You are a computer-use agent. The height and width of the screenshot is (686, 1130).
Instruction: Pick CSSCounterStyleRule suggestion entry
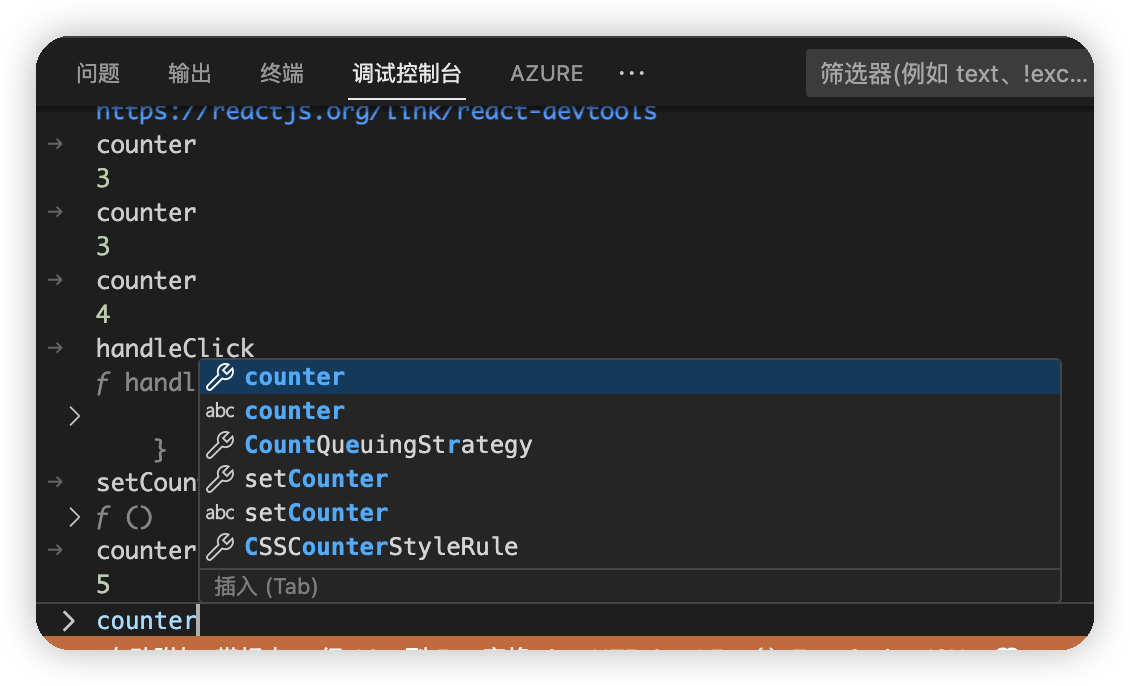pos(381,547)
